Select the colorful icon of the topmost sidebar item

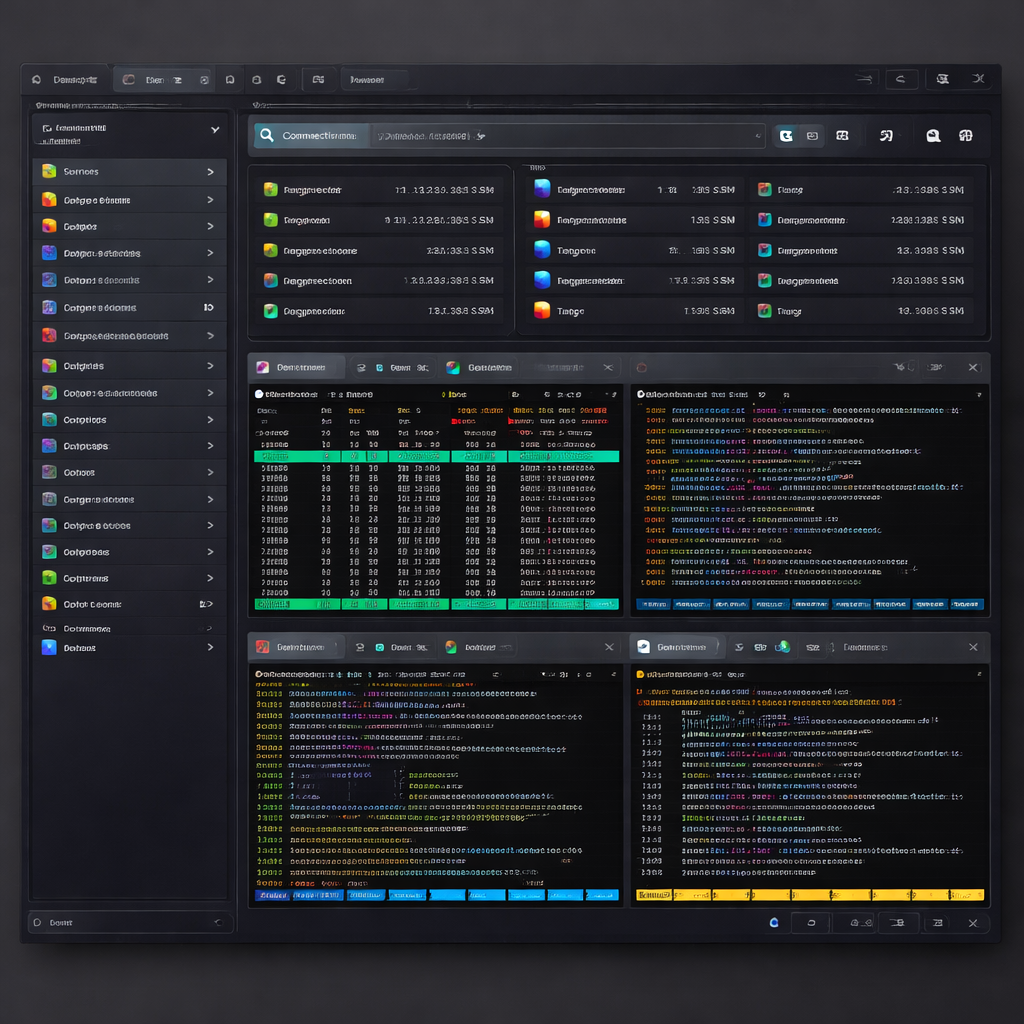pyautogui.click(x=49, y=172)
